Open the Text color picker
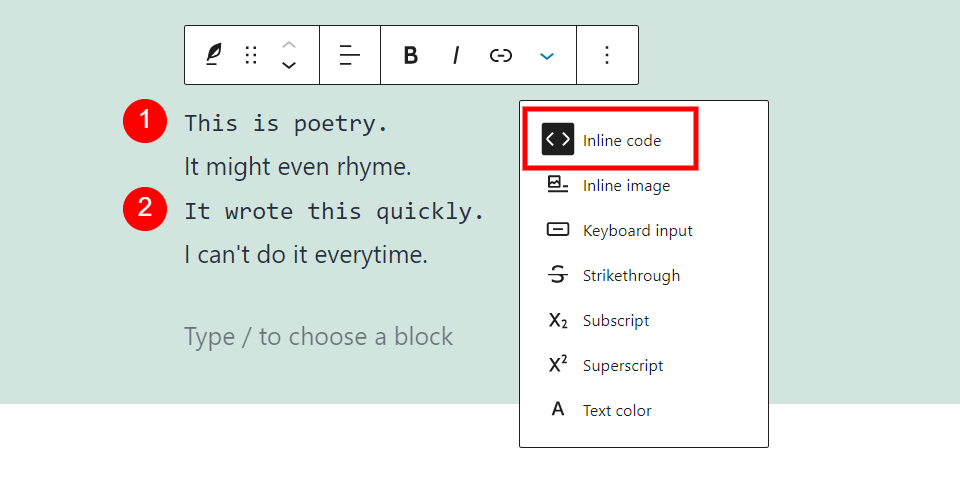The height and width of the screenshot is (479, 960). tap(617, 411)
